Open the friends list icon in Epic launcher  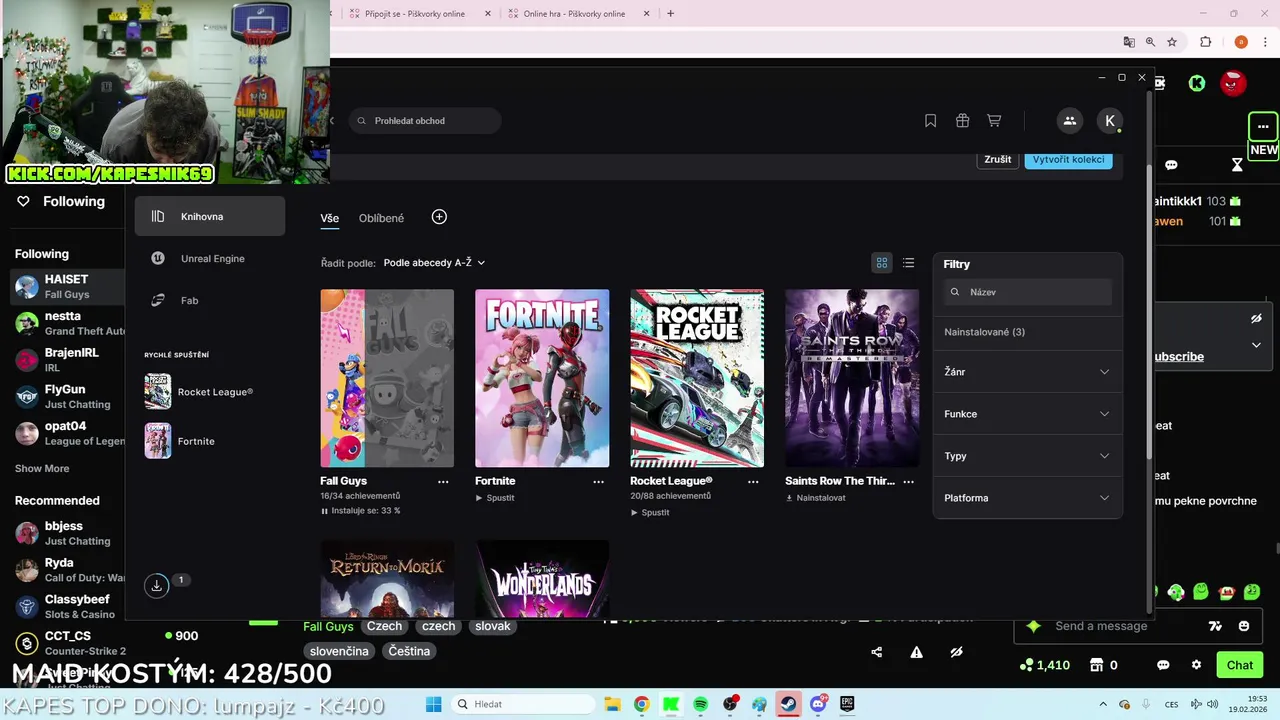coord(1069,121)
